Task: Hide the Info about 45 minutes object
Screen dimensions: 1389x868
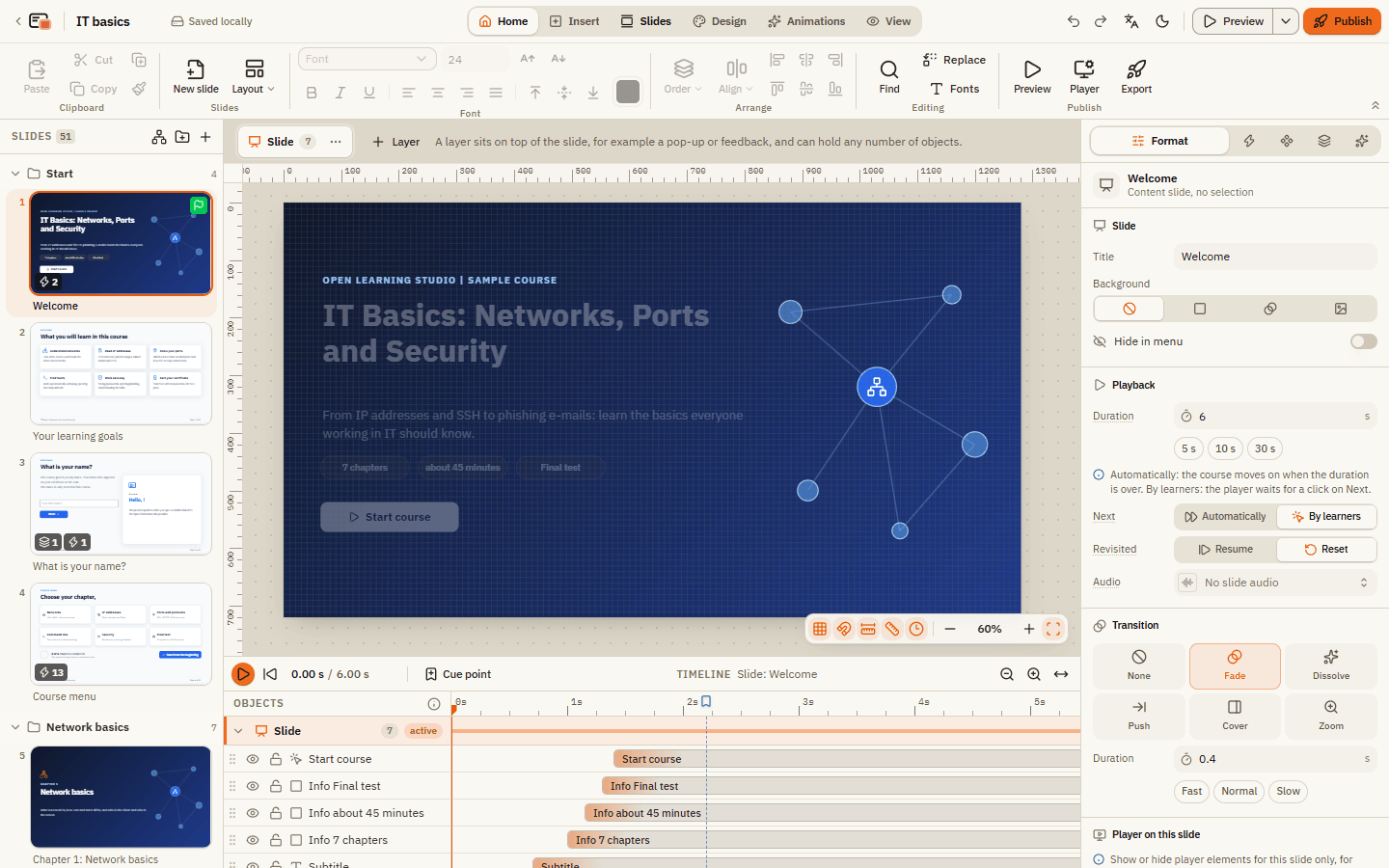Action: (253, 813)
